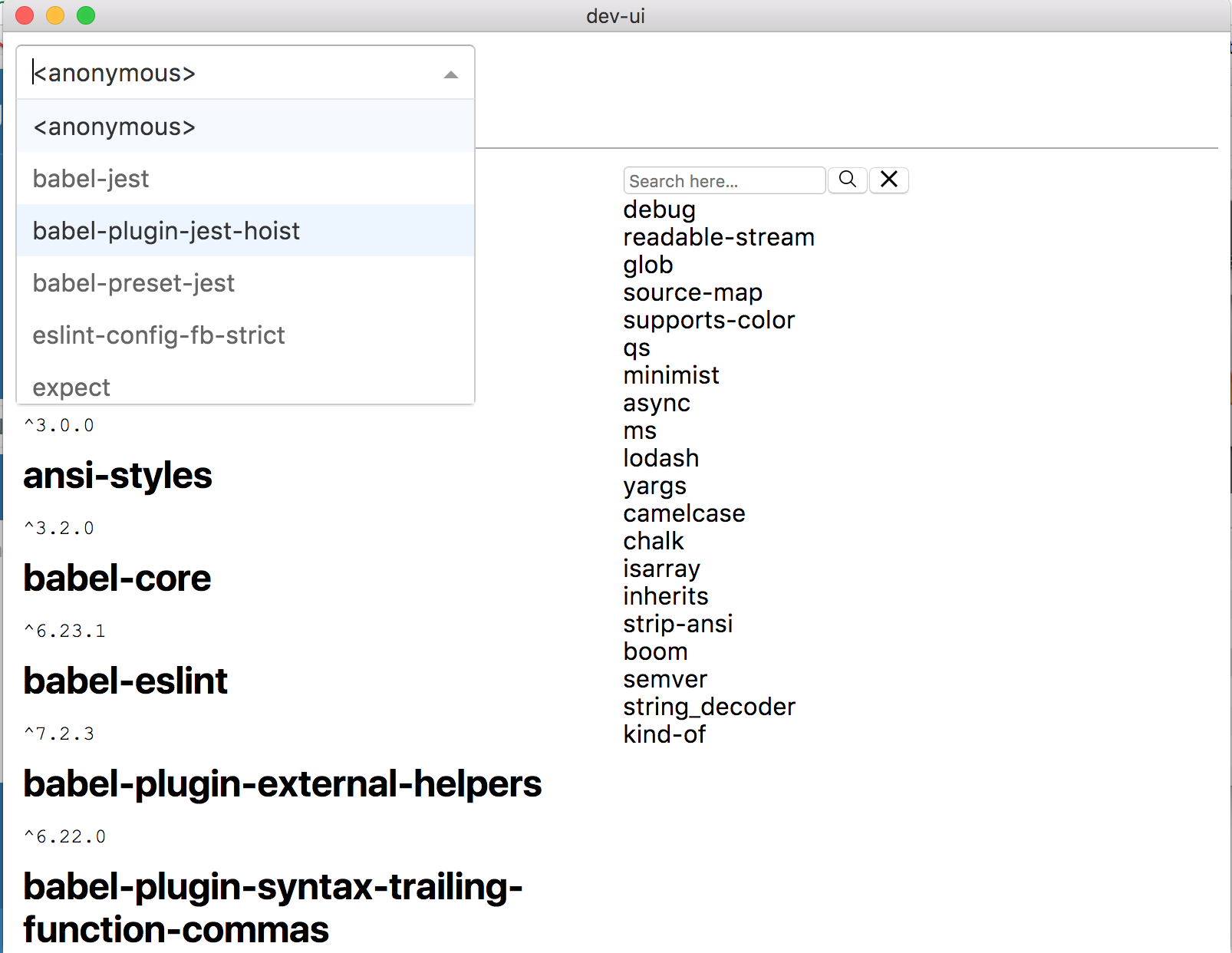The image size is (1232, 953).
Task: Choose babel-plugin-jest-hoist from the dropdown
Action: (245, 230)
